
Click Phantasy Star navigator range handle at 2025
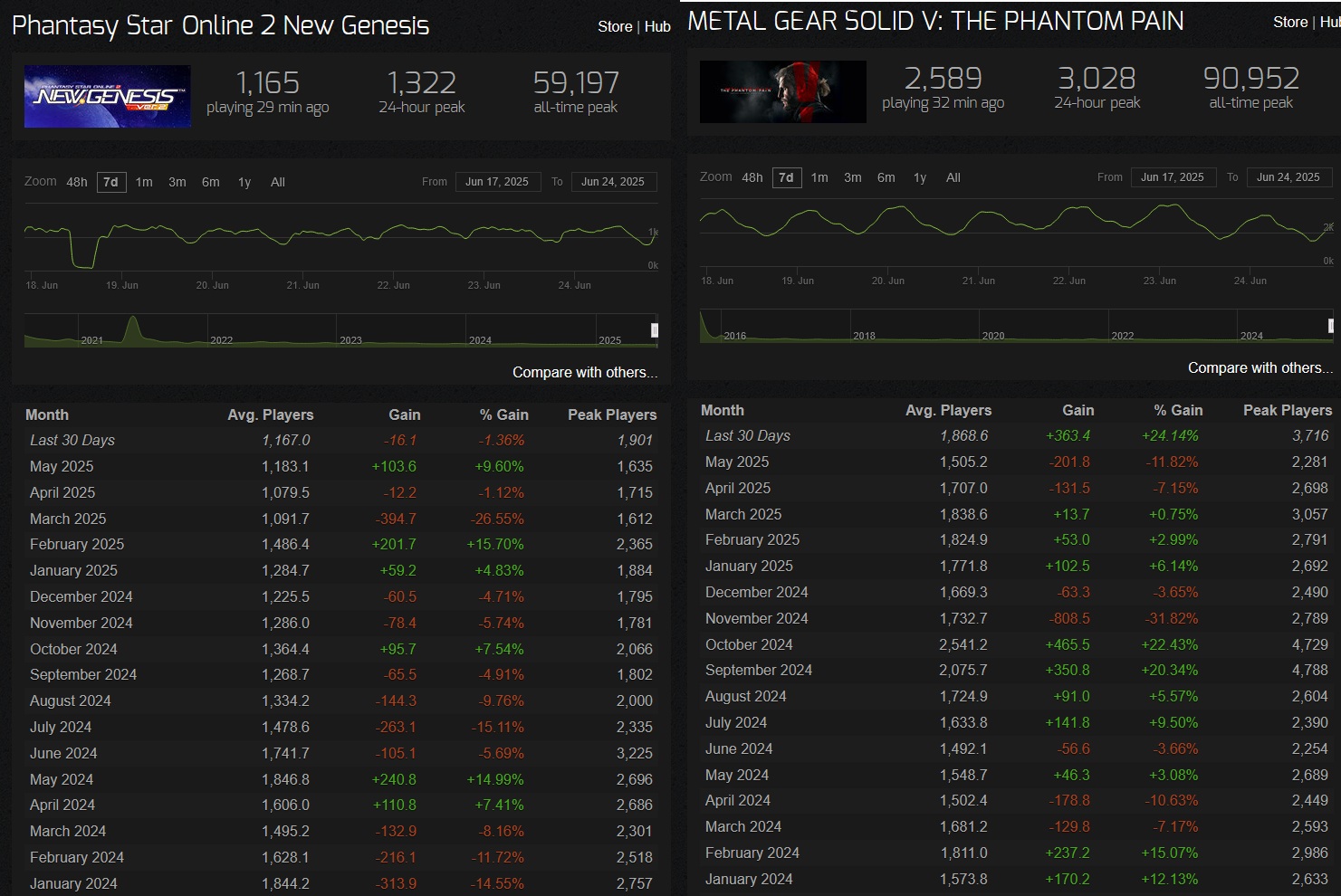(655, 330)
